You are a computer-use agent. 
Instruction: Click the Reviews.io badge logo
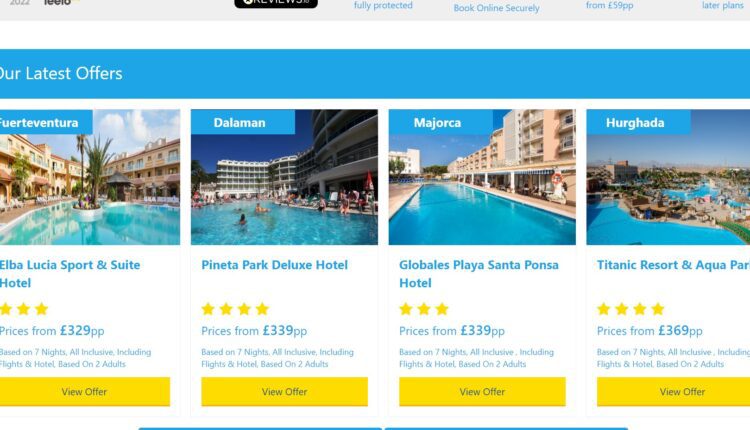pos(276,3)
